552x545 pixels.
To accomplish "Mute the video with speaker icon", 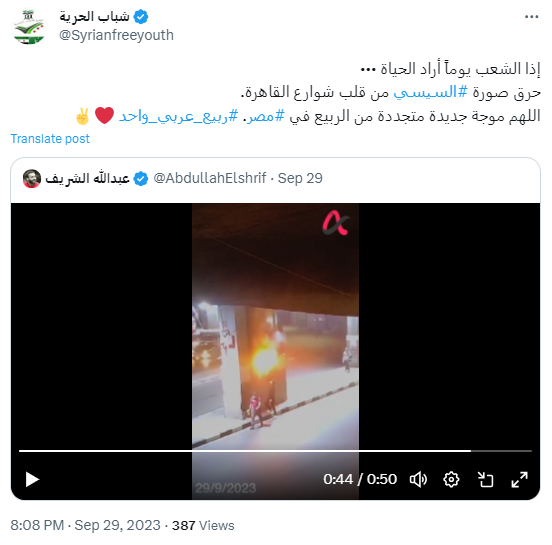I will click(418, 480).
